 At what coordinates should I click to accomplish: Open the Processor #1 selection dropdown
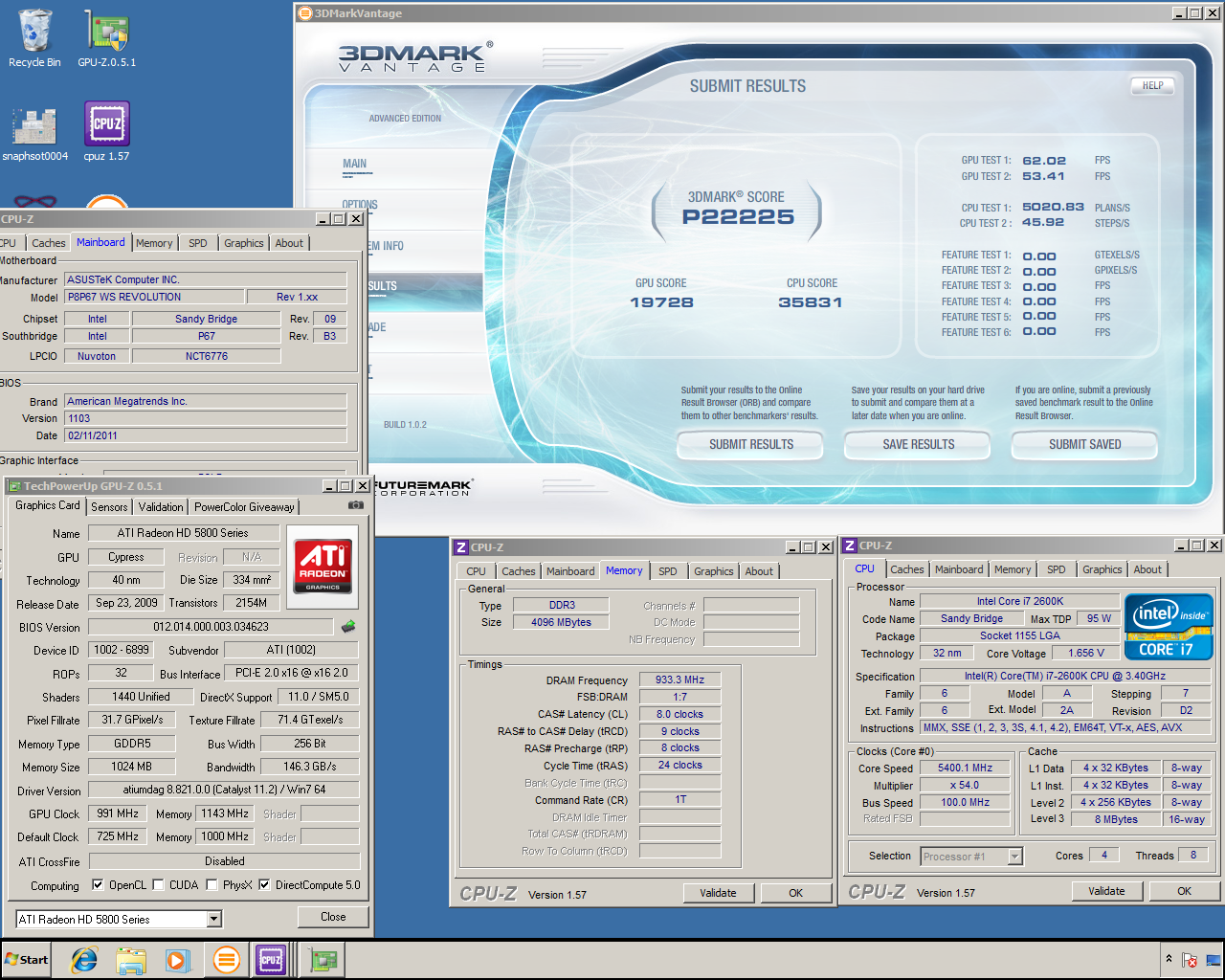click(x=1014, y=857)
